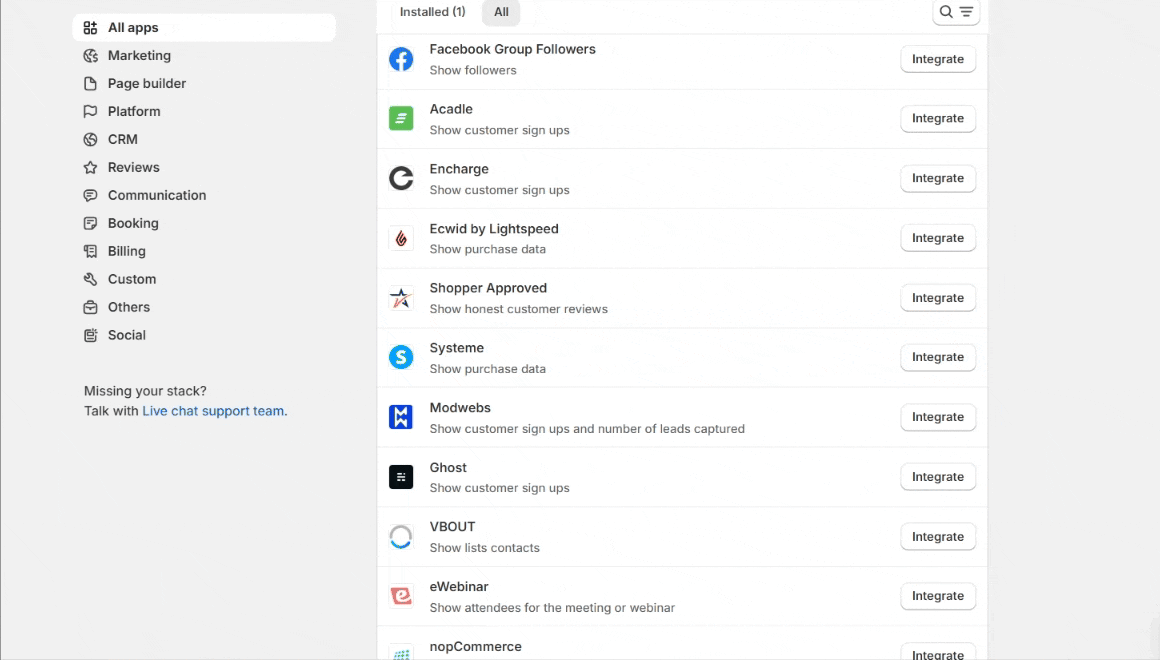Click the Modwebs app icon
This screenshot has height=660, width=1160.
(401, 417)
